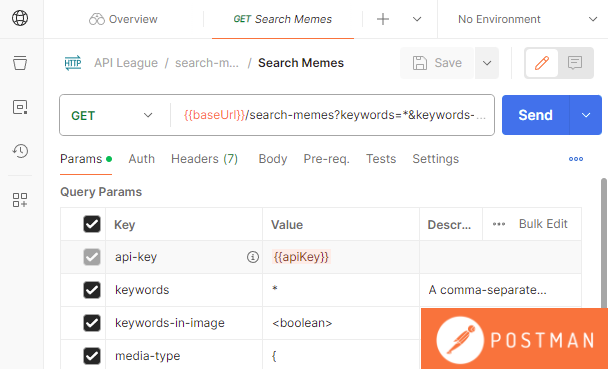
Task: Open Collections icon in the left sidebar
Action: tap(20, 63)
